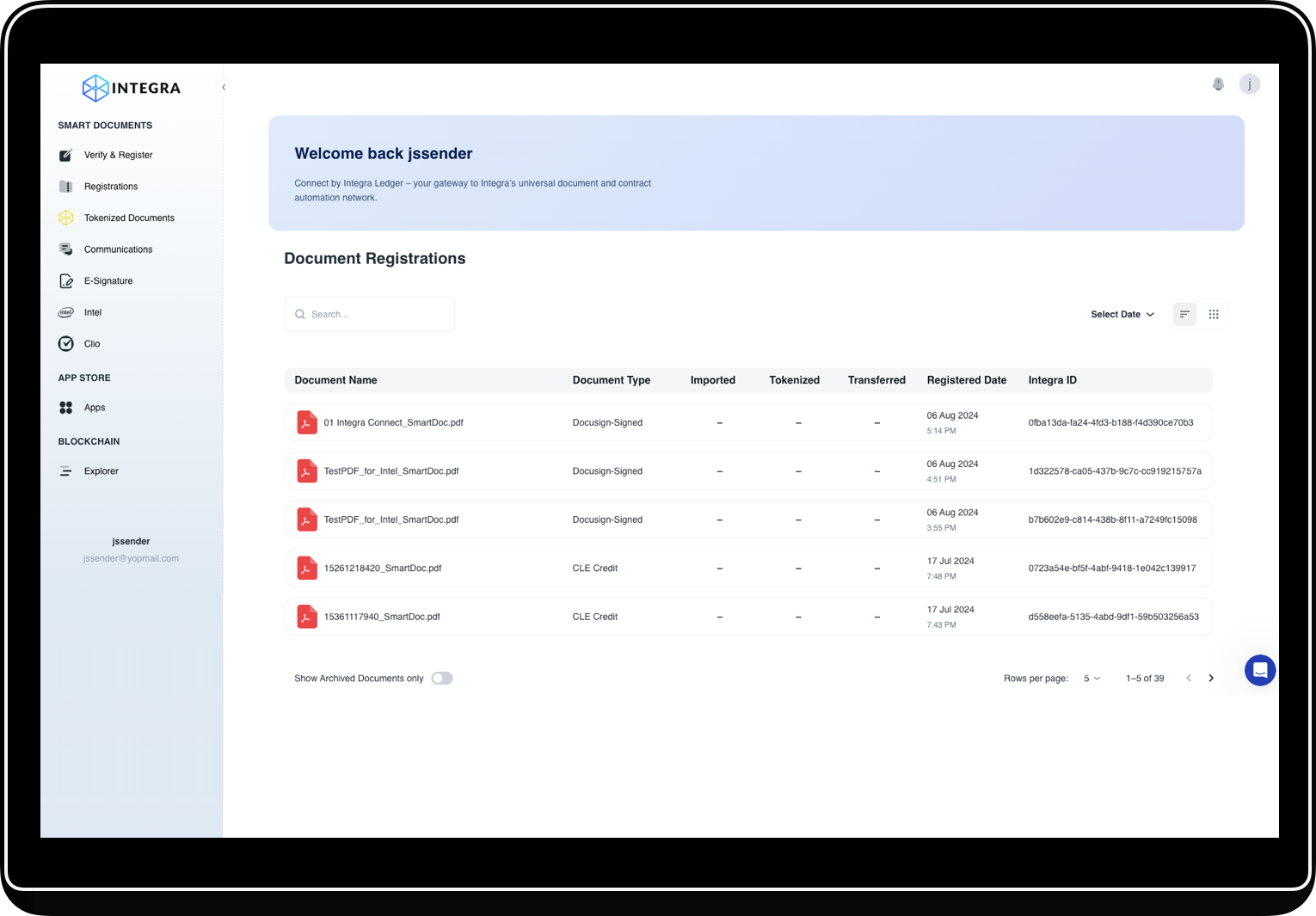Open the Blockchain Explorer
1316x916 pixels.
(x=101, y=470)
